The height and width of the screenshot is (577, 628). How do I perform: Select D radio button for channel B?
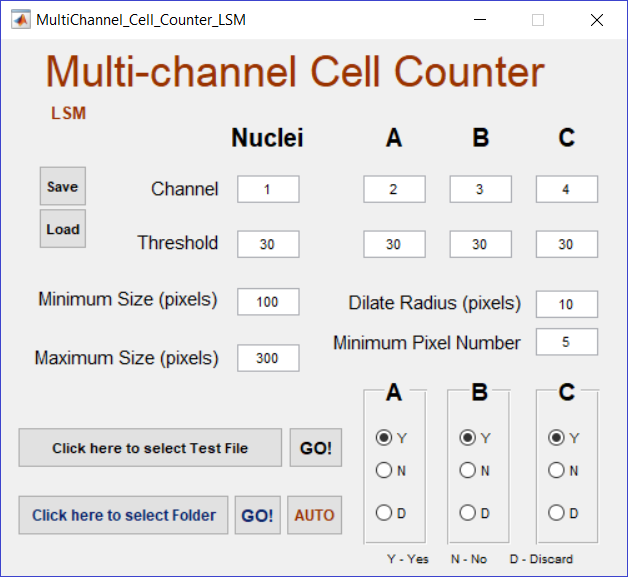pos(467,513)
